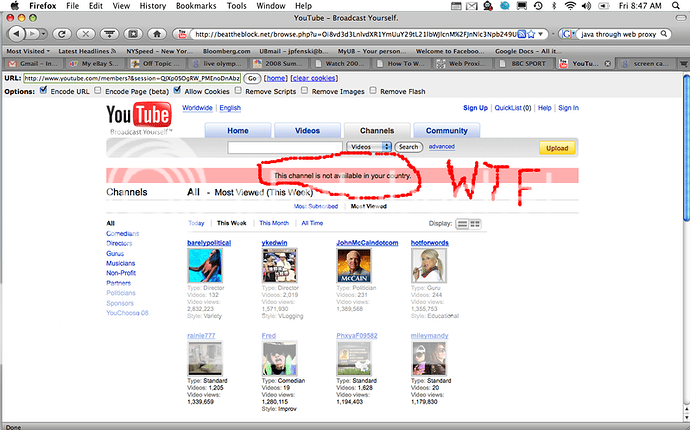This screenshot has height=430, width=690.
Task: Open the History menu
Action: 153,6
